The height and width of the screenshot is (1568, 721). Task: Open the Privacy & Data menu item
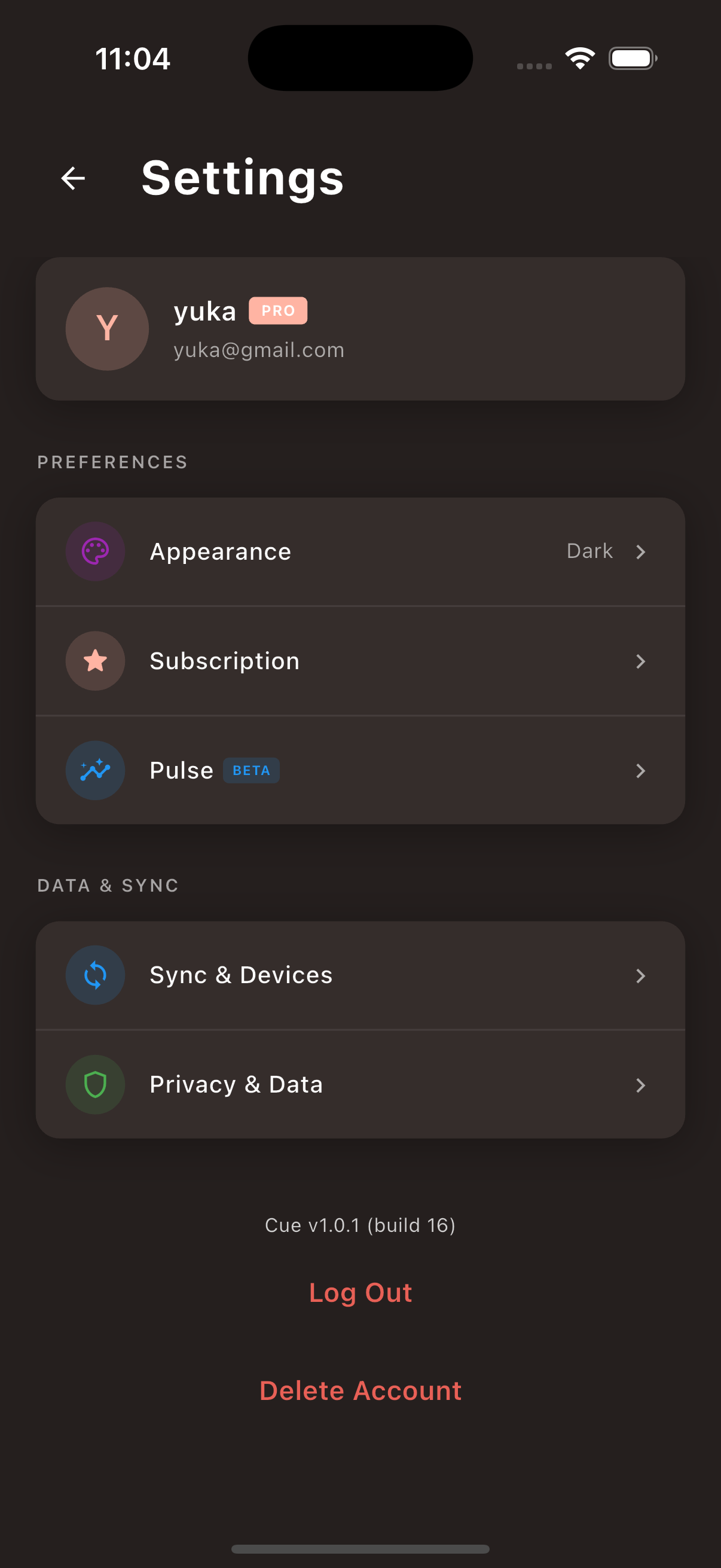click(x=360, y=1085)
